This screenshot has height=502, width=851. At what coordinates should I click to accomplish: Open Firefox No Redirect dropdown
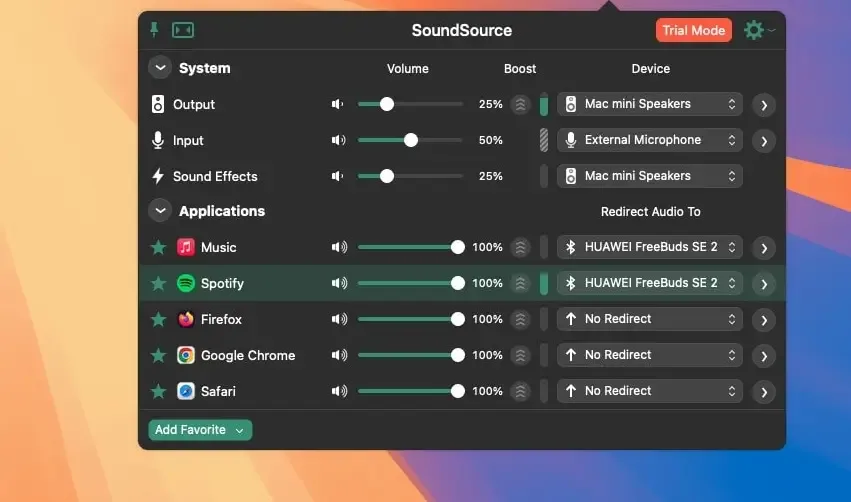650,319
